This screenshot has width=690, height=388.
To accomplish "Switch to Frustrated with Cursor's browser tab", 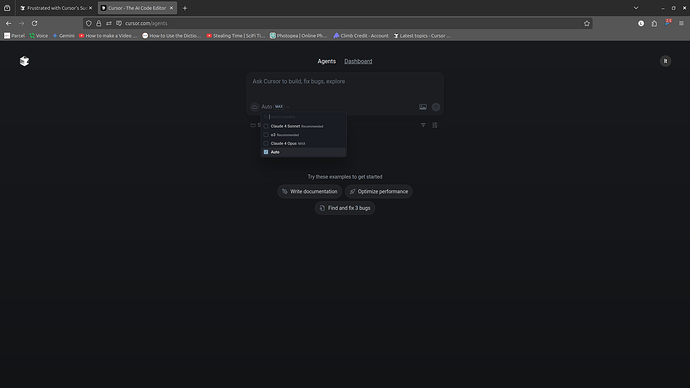I will [x=56, y=8].
